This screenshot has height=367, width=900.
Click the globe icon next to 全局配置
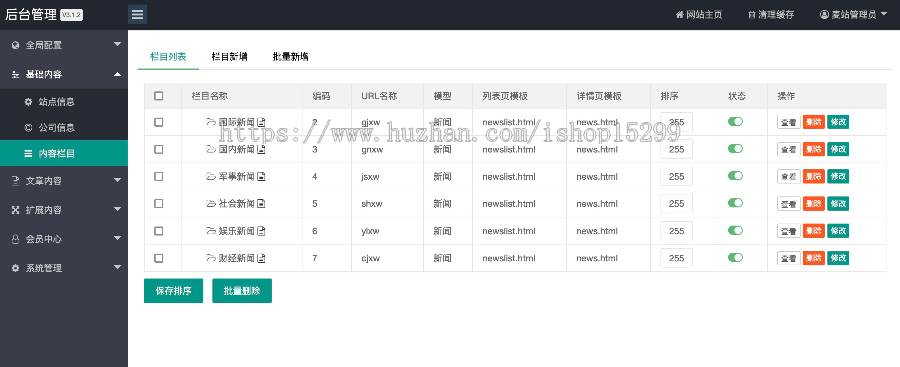point(15,45)
